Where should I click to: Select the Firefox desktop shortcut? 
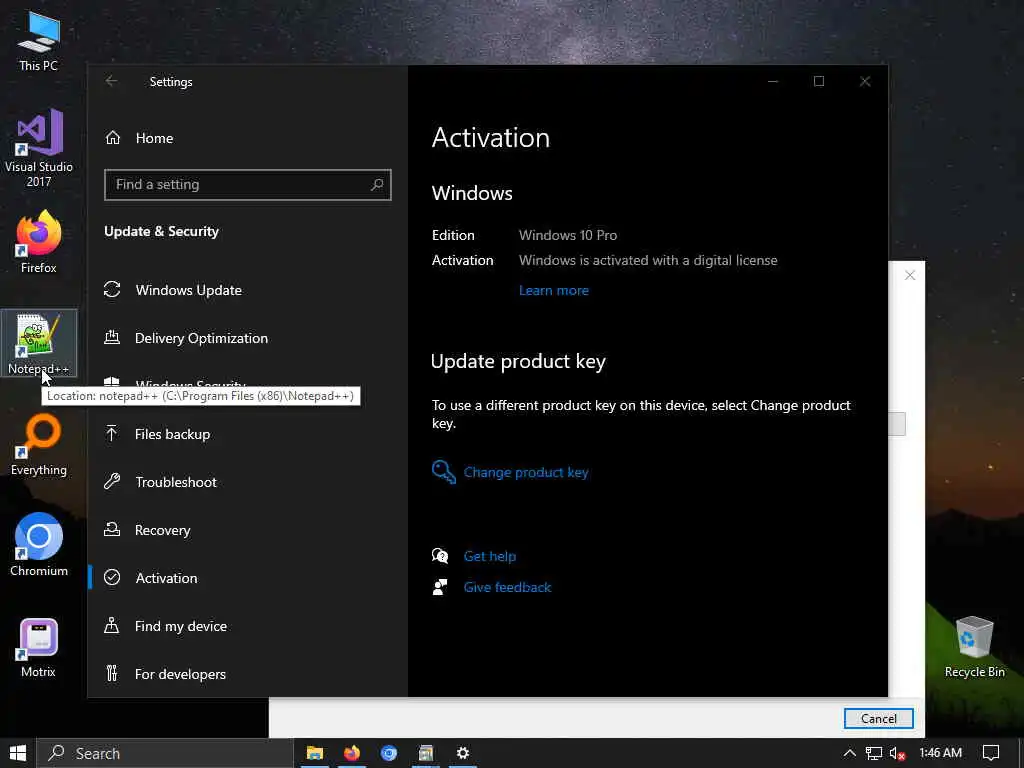coord(39,242)
